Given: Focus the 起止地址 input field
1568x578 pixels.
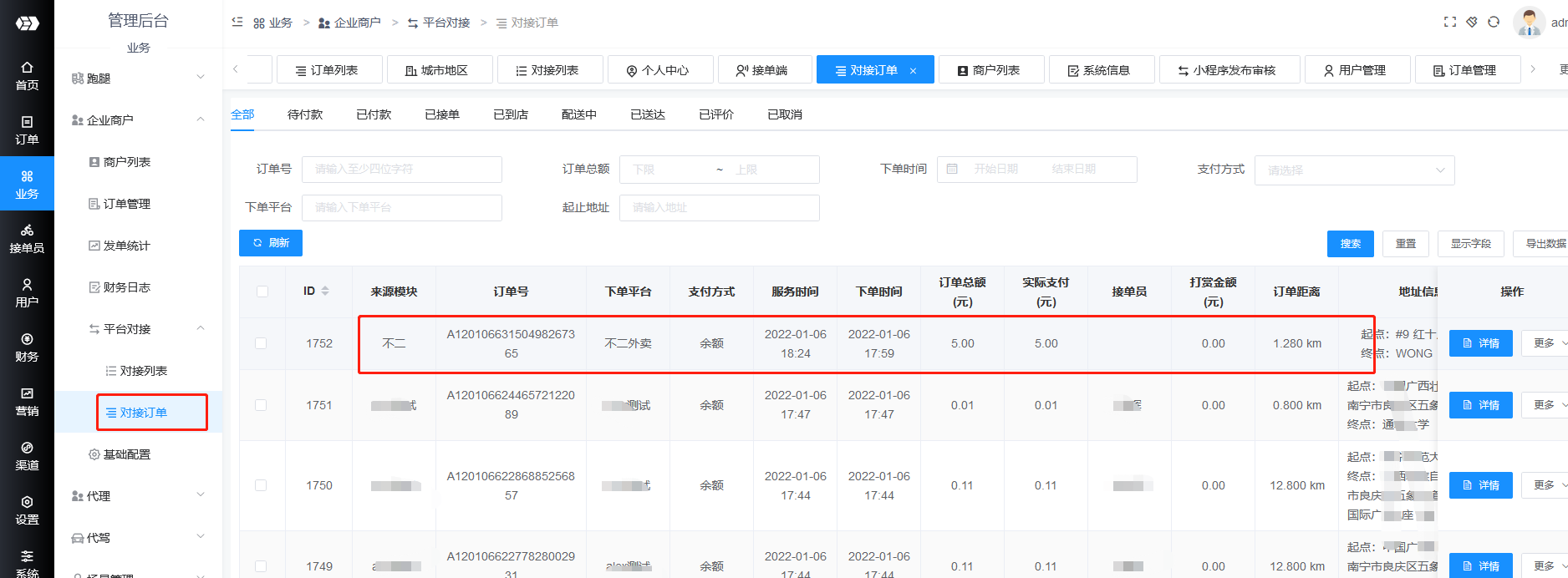Looking at the screenshot, I should pos(720,208).
